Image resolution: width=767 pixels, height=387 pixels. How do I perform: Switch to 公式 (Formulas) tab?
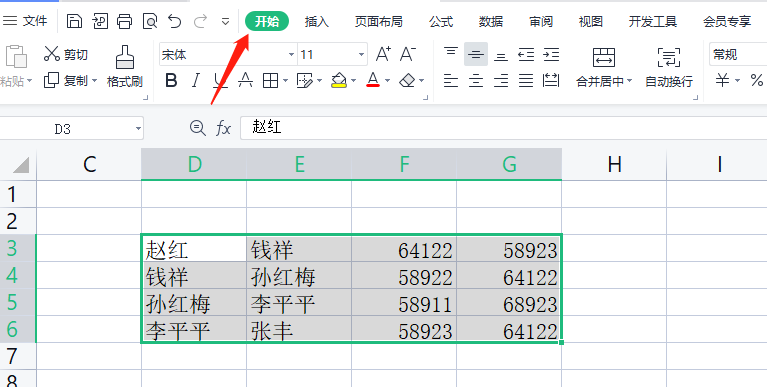[x=441, y=21]
